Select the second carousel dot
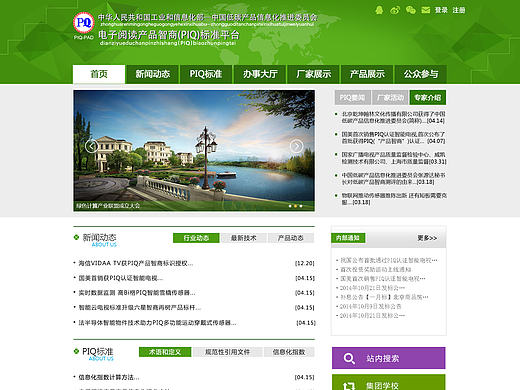The image size is (520, 390). click(295, 206)
